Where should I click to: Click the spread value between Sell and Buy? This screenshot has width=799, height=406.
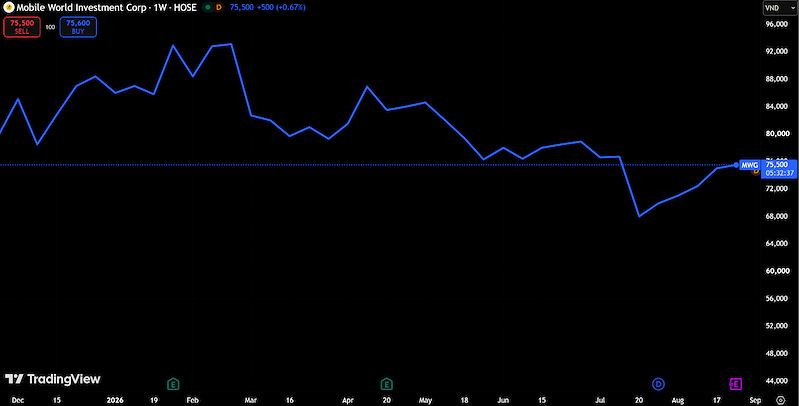(50, 27)
